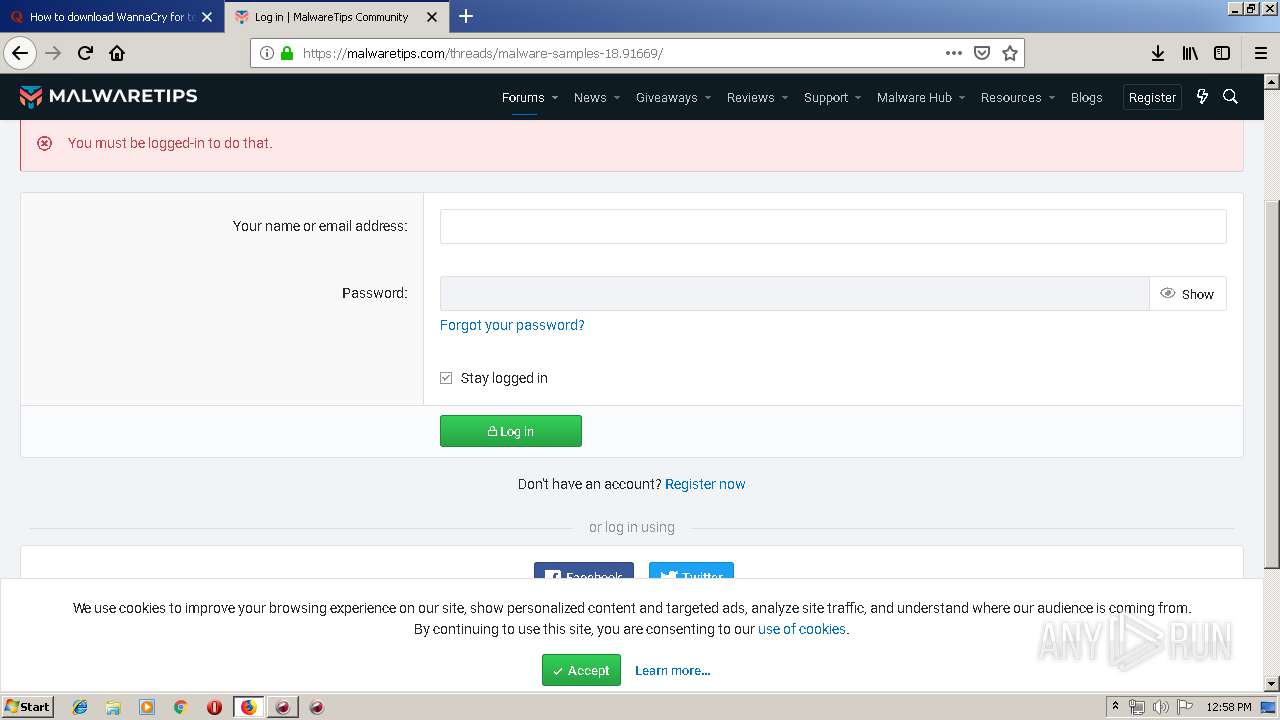
Task: Open page actions three-dot menu
Action: (x=954, y=53)
